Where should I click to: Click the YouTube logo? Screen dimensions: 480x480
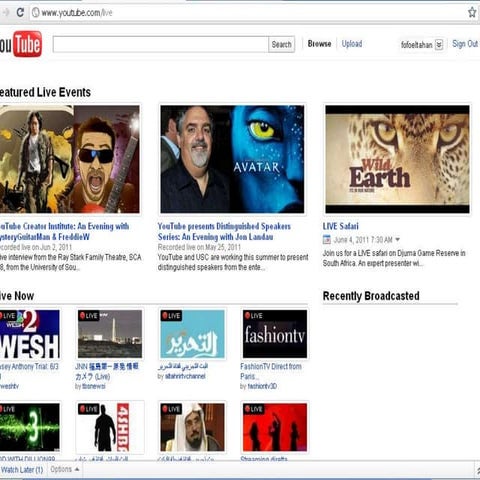coord(21,44)
